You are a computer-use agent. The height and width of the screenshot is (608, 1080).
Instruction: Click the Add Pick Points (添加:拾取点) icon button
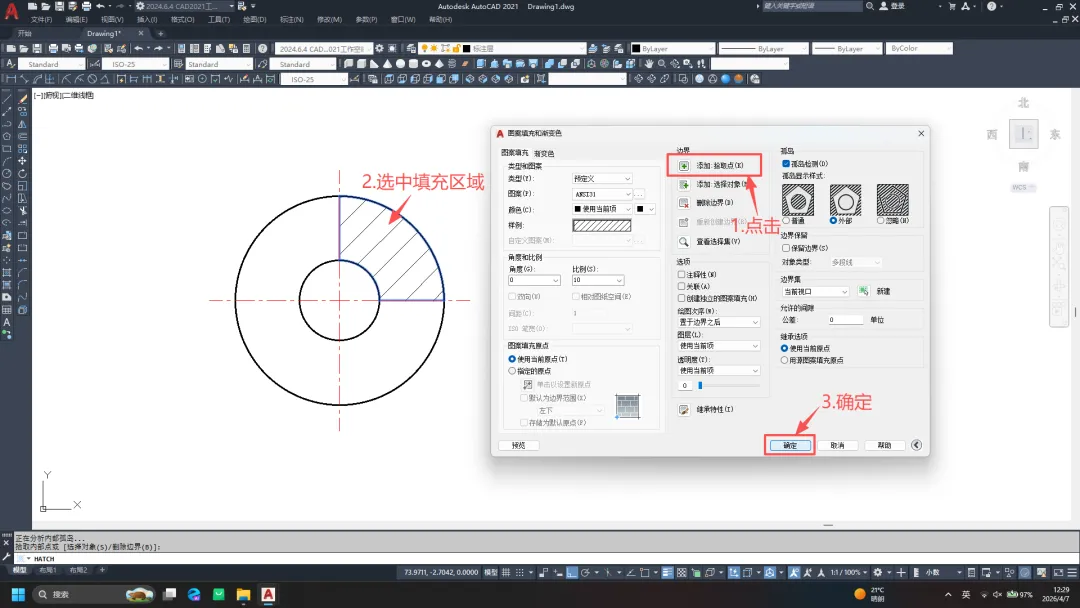pos(684,166)
